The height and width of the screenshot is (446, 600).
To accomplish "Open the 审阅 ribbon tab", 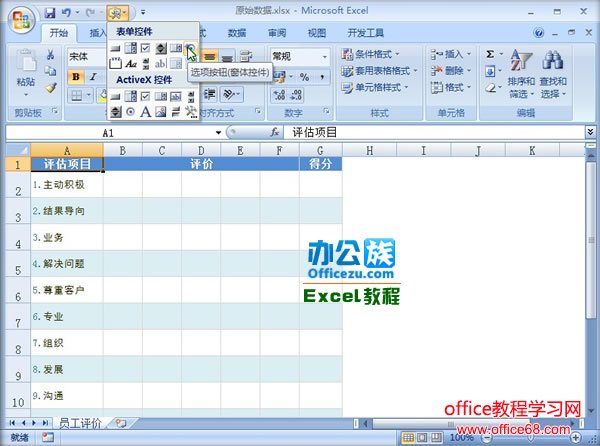I will (277, 33).
